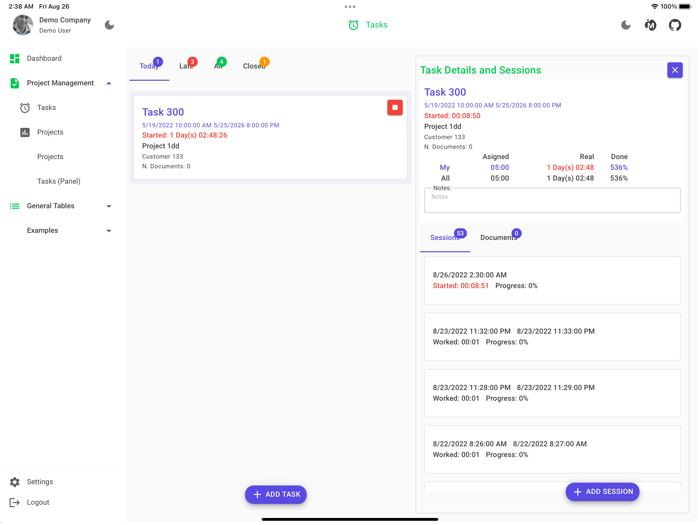The image size is (700, 525).
Task: Open session 8/22/2022 8:26:00 AM
Action: pyautogui.click(x=552, y=449)
